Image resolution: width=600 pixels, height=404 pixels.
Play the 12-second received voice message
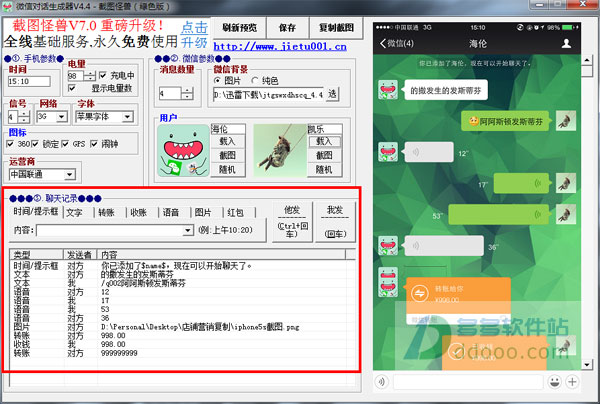pyautogui.click(x=429, y=152)
